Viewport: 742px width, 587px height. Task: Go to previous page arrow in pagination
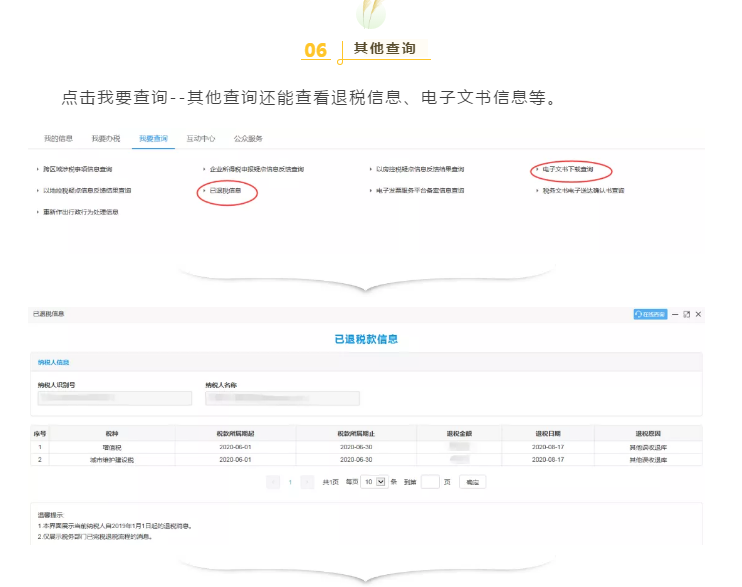click(273, 482)
